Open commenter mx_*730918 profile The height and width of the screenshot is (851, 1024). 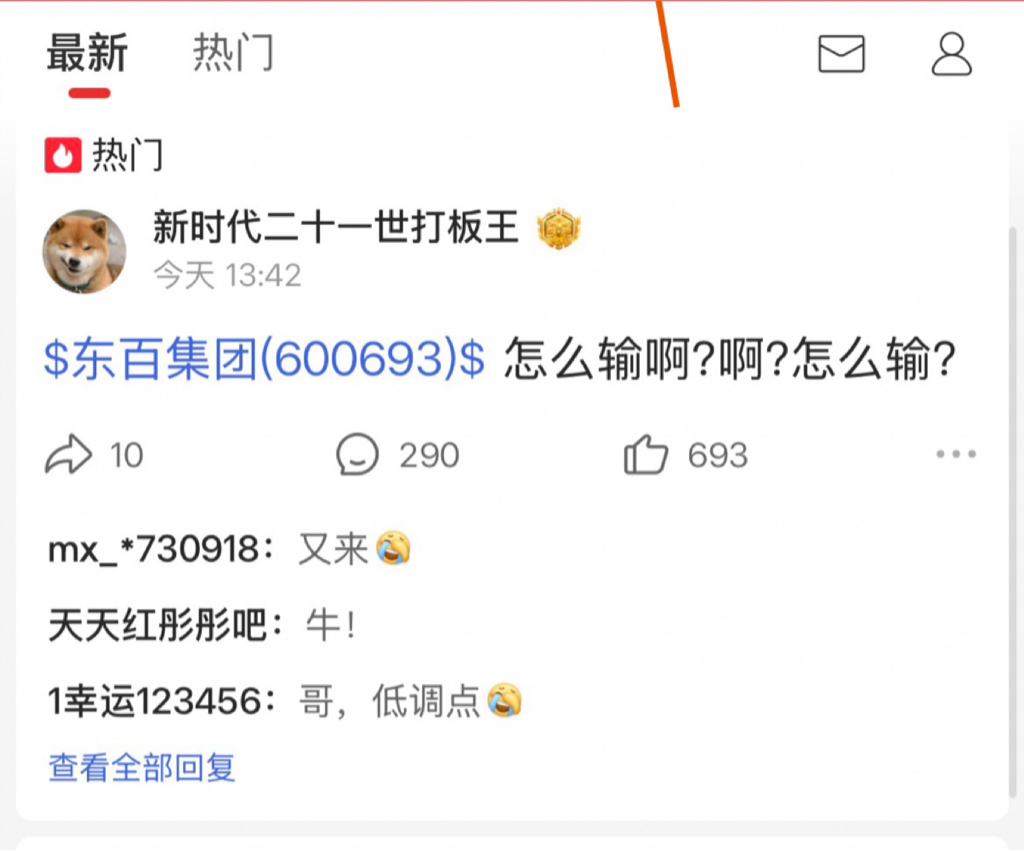(x=154, y=549)
